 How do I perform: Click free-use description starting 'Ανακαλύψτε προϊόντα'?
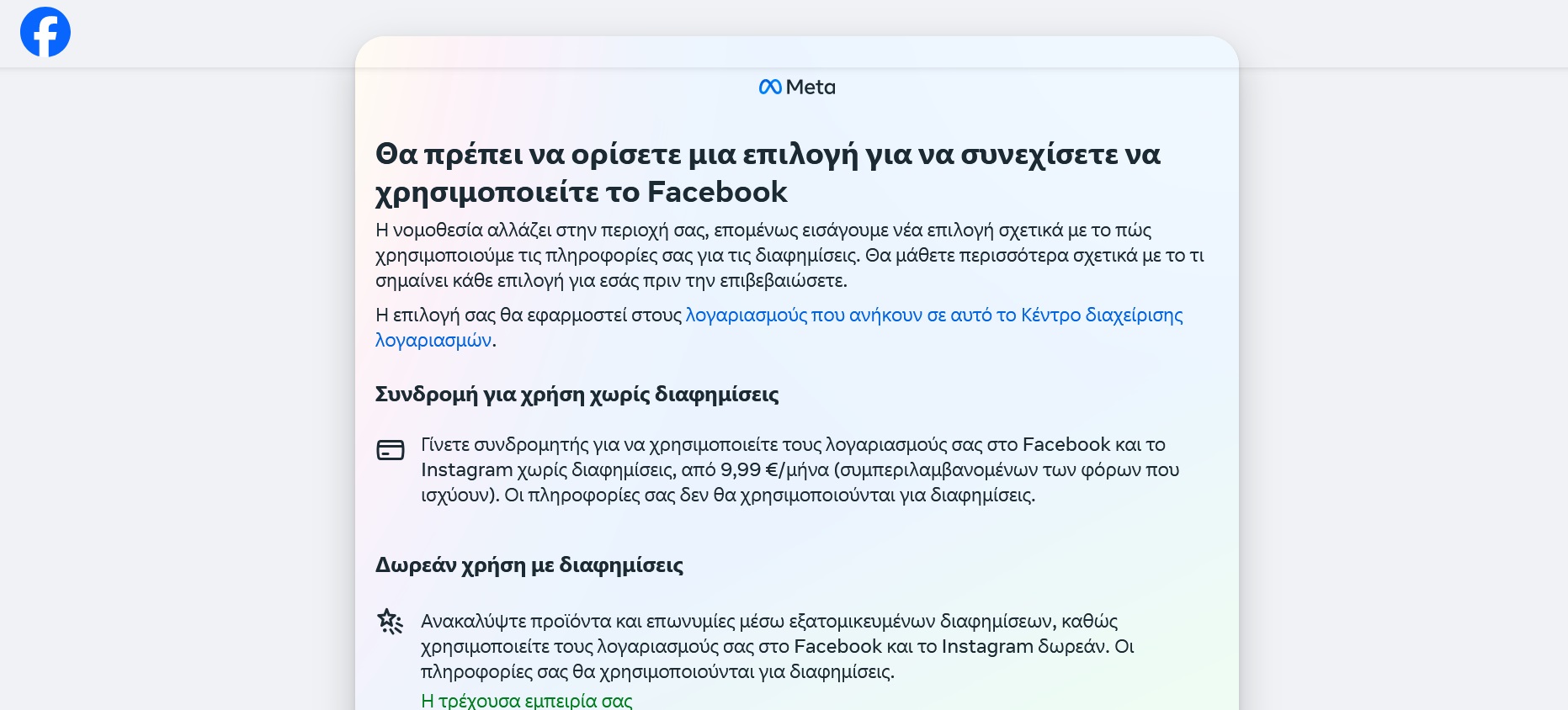pyautogui.click(x=778, y=646)
